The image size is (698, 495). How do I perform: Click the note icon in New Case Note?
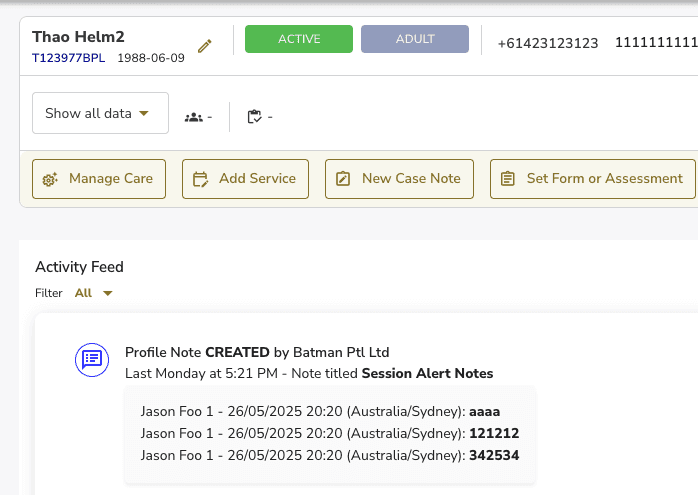click(x=343, y=179)
